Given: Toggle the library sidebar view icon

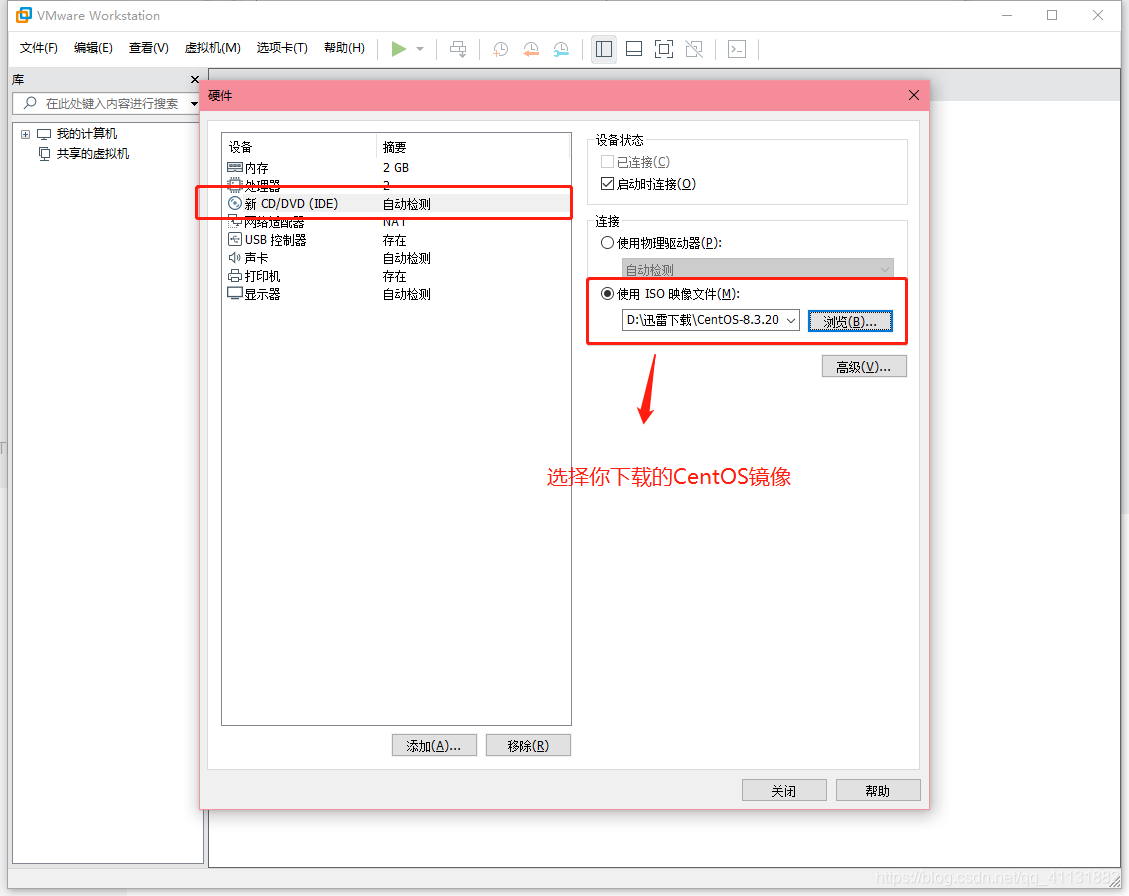Looking at the screenshot, I should coord(603,49).
